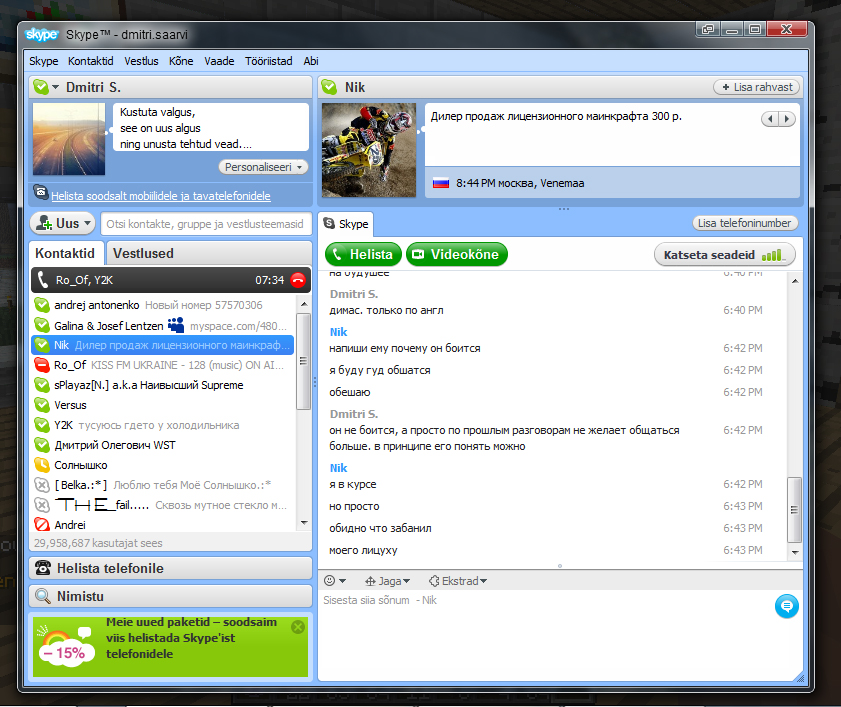841x707 pixels.
Task: Click the group icon beside Galina & Josef Lentzen
Action: point(176,325)
